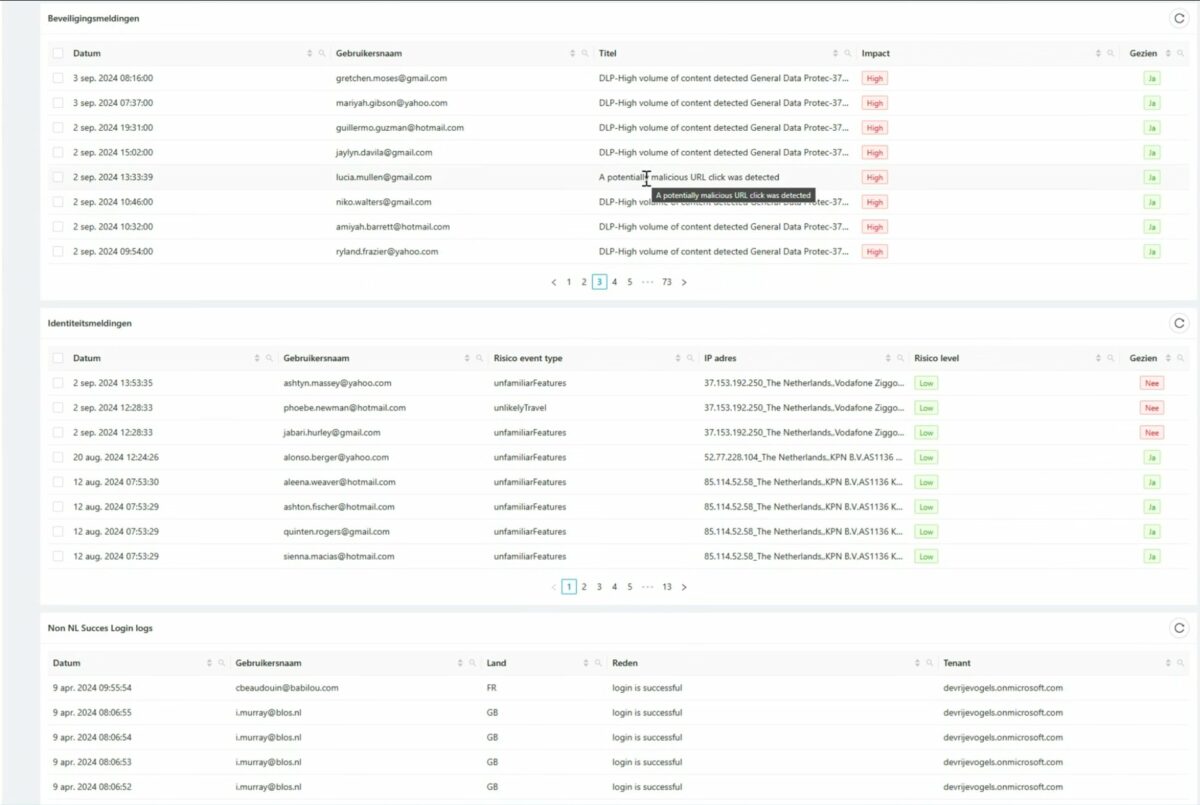Refresh the Identiteitsmeldingen panel
This screenshot has width=1200, height=805.
[1179, 323]
